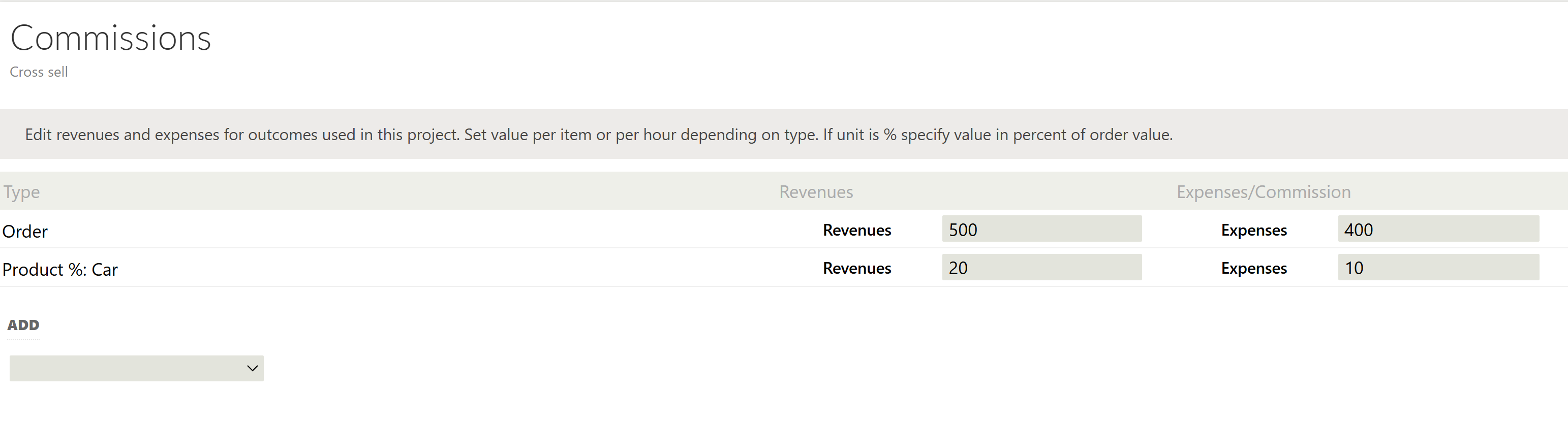Image resolution: width=1568 pixels, height=424 pixels.
Task: Select the Order row label
Action: point(25,231)
